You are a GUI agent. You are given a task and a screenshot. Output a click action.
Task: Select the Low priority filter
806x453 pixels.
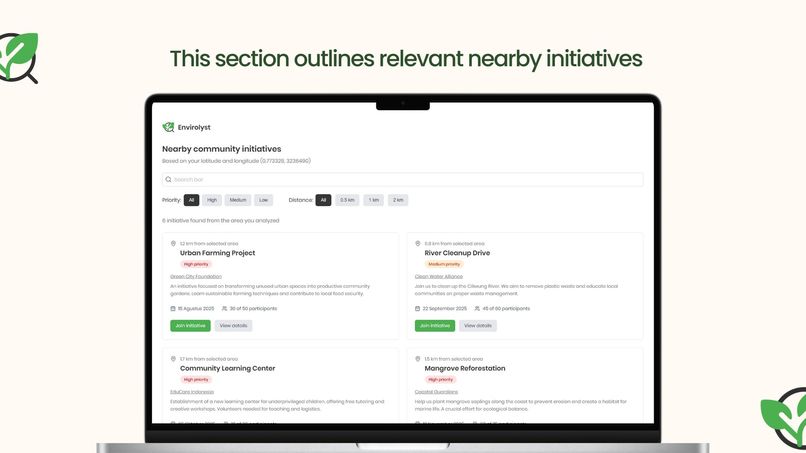(x=264, y=200)
